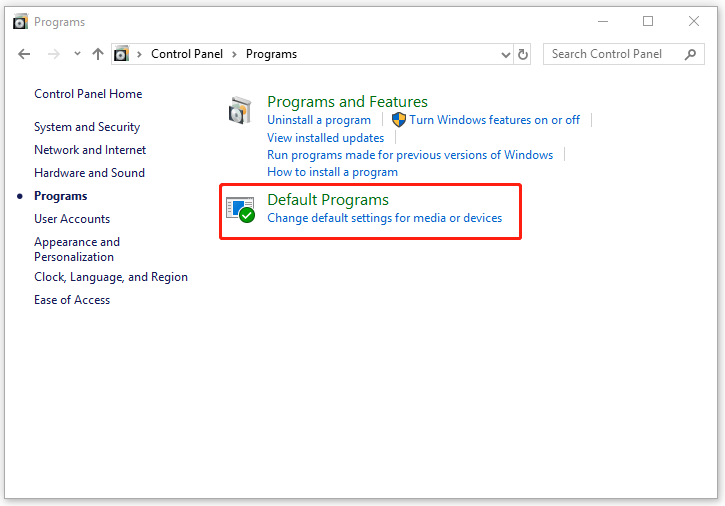Open Default Programs heading
The width and height of the screenshot is (725, 506).
click(328, 200)
